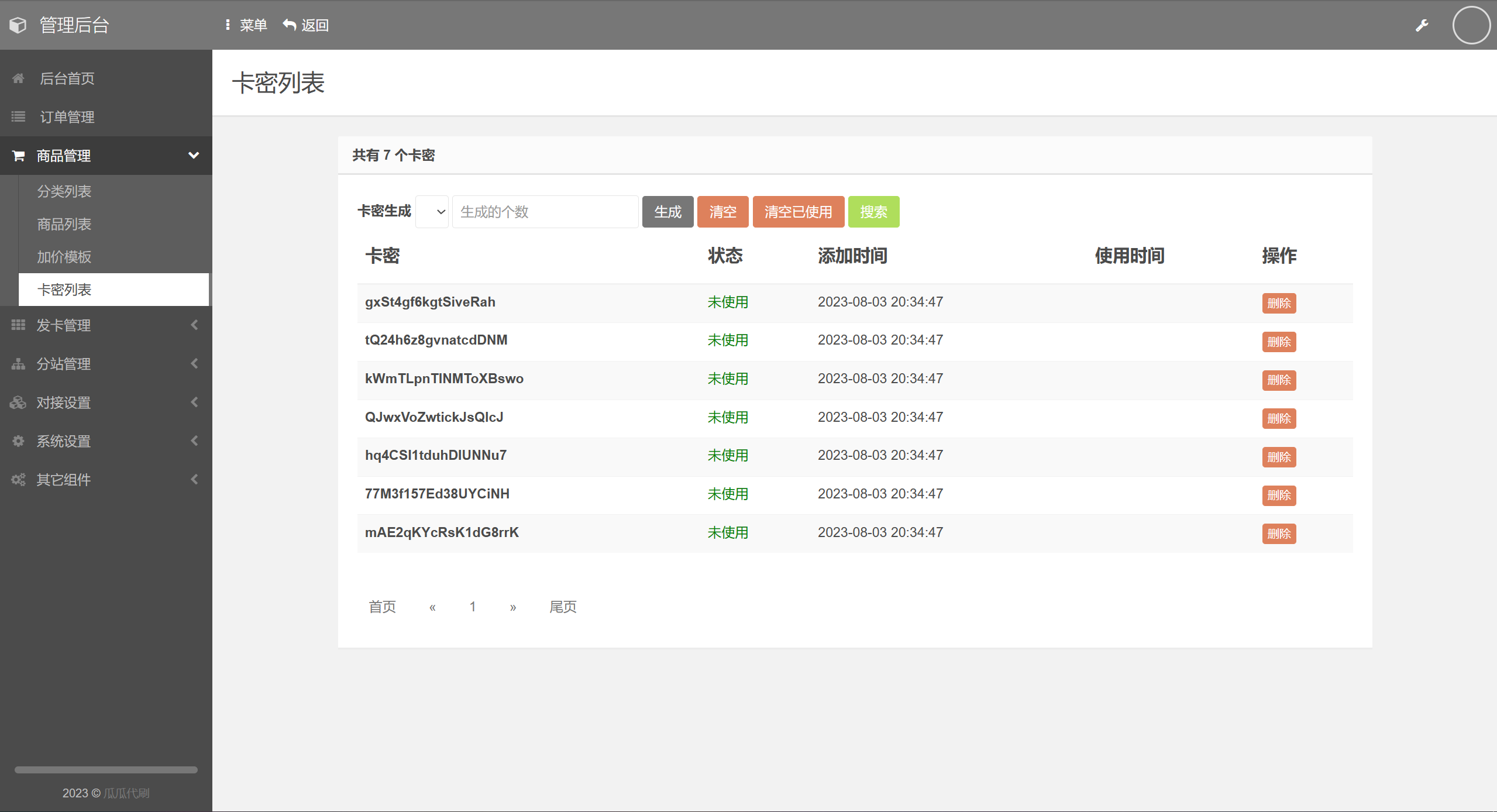Collapse the 商品管理 chevron

[194, 156]
